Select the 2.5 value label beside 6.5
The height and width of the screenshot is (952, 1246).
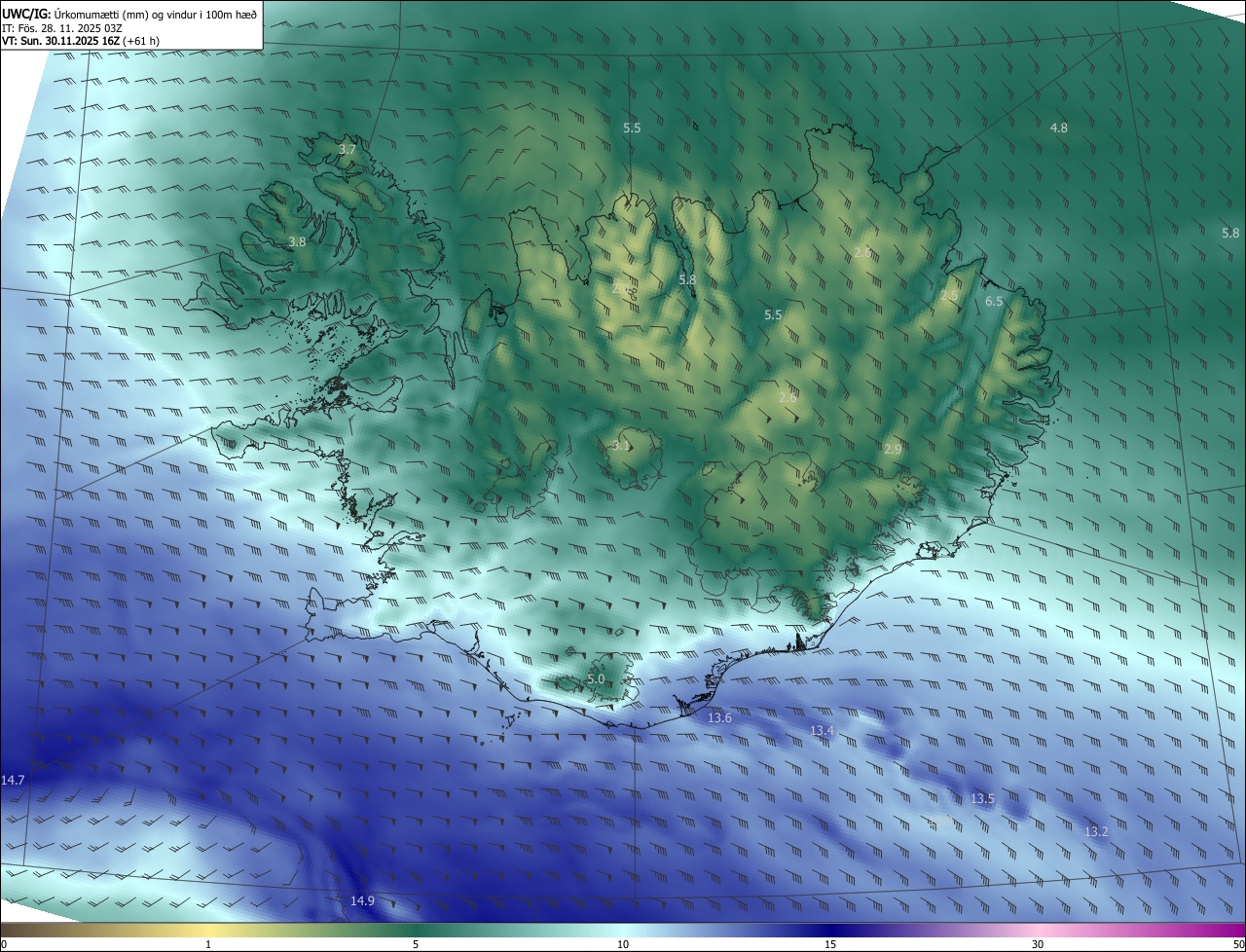[949, 295]
